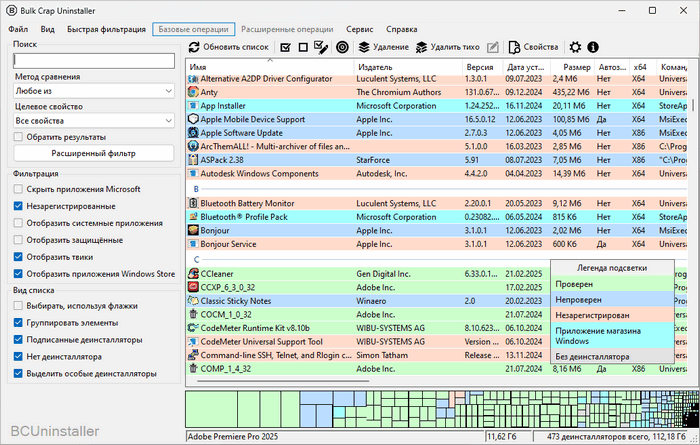Toggle the Отобразить твики checkbox
The height and width of the screenshot is (445, 700).
click(19, 256)
